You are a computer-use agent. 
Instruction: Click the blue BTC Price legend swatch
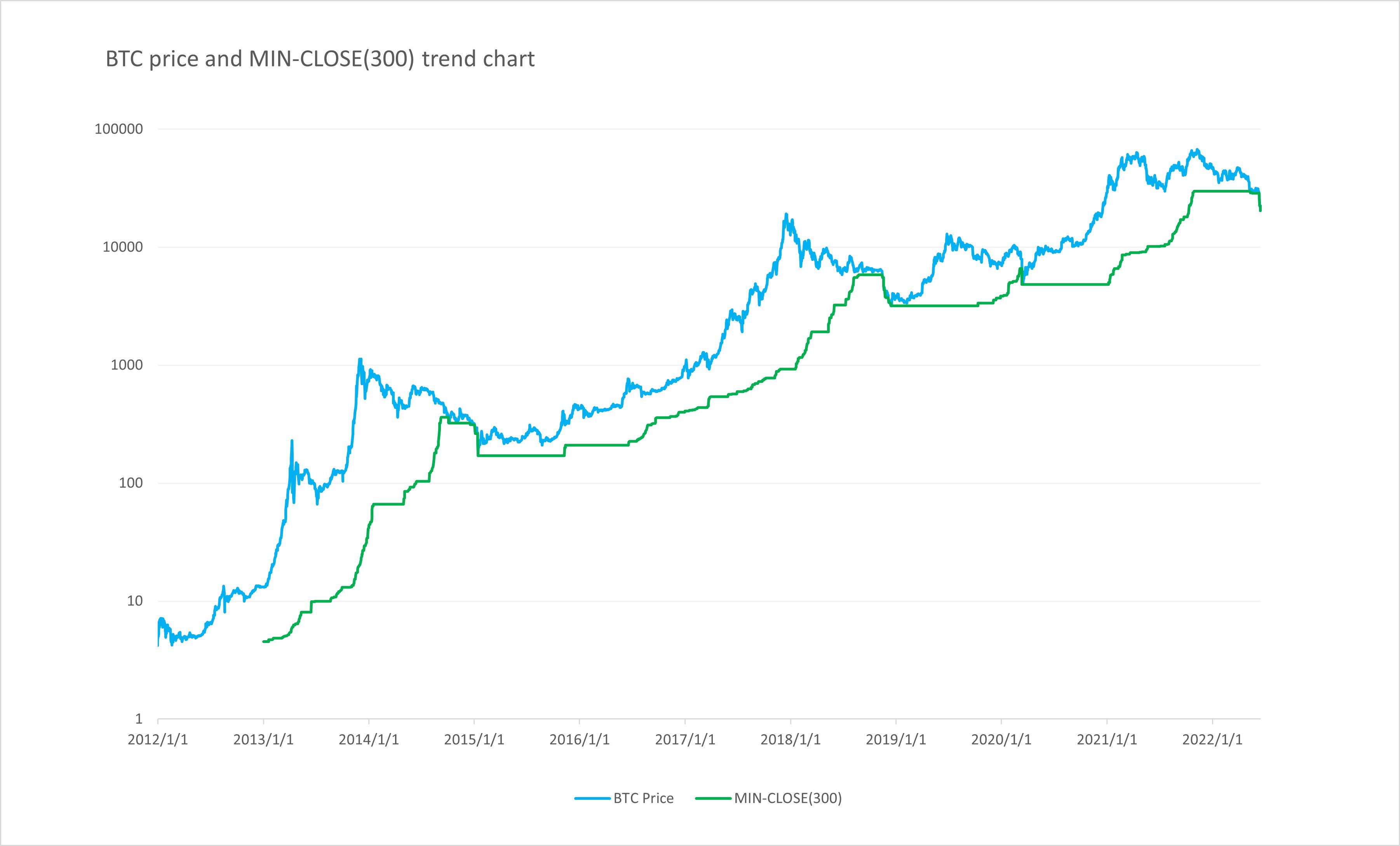tap(593, 798)
